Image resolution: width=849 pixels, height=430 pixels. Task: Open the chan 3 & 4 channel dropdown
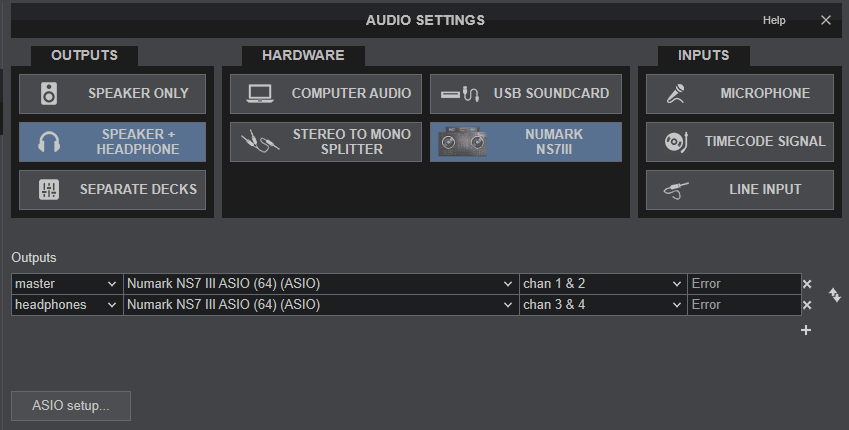(x=602, y=305)
